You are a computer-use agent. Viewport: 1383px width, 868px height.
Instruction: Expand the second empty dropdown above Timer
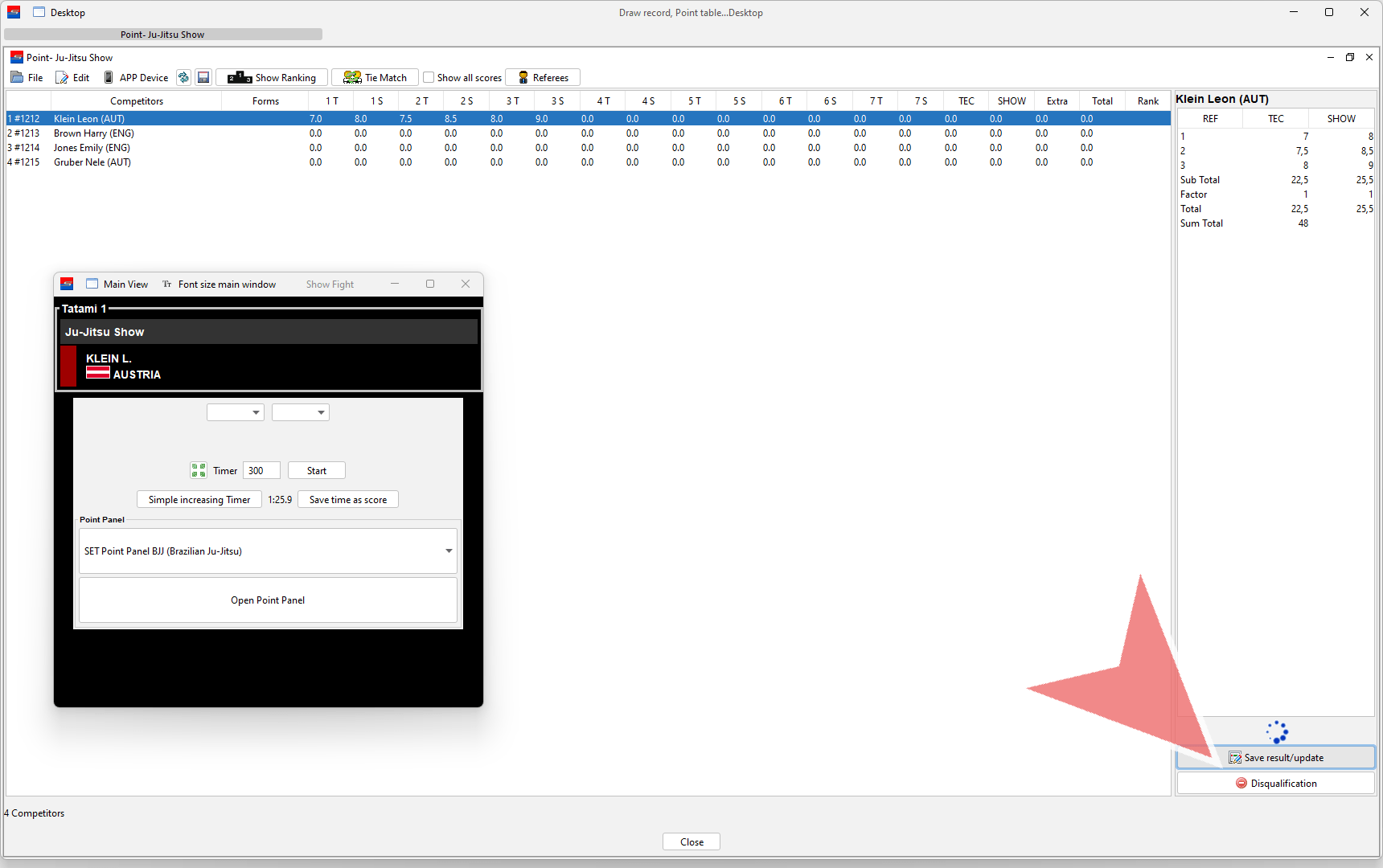coord(301,412)
